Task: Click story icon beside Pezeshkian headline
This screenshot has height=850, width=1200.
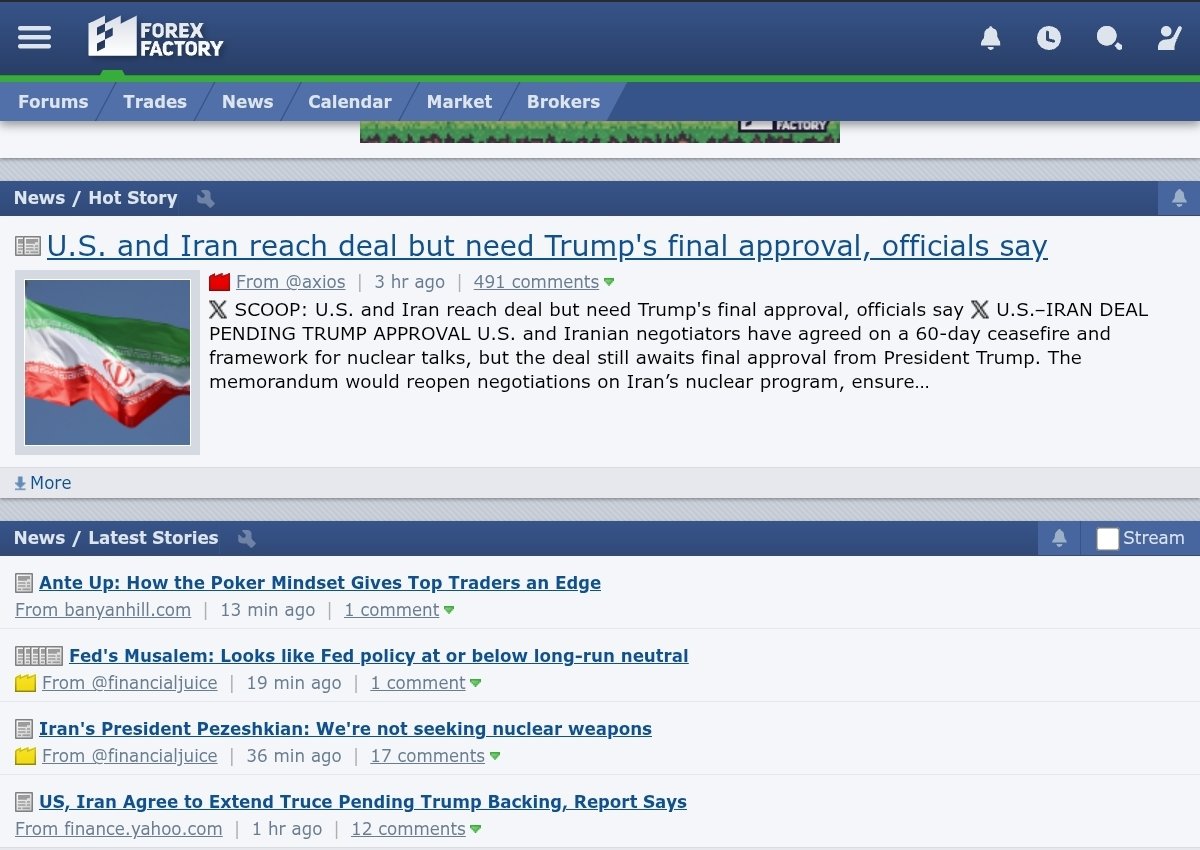Action: (x=24, y=729)
